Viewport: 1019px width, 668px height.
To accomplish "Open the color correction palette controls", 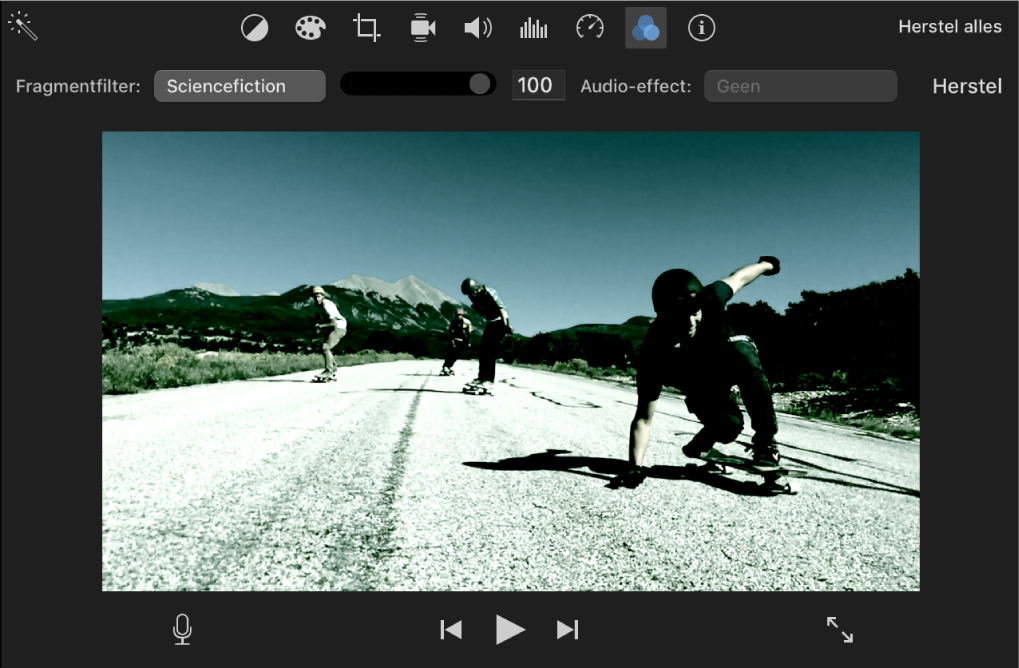I will click(x=310, y=27).
